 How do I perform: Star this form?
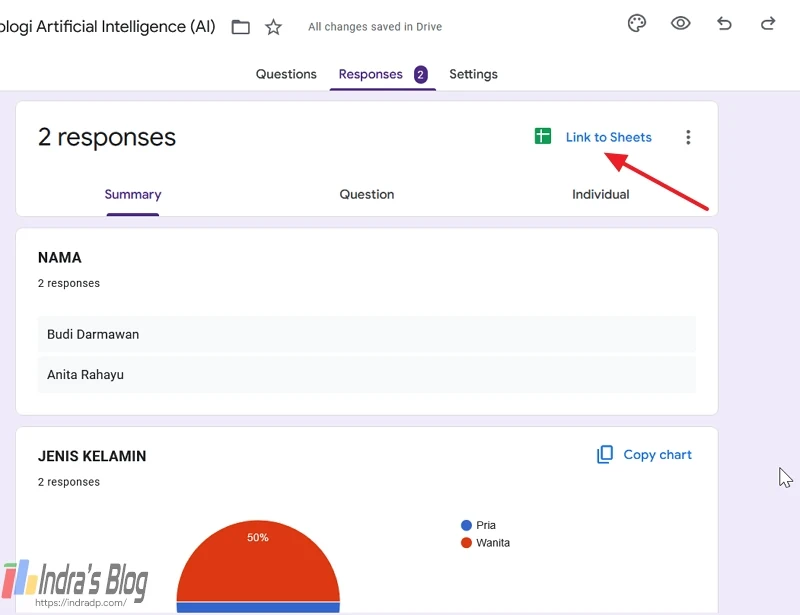[273, 27]
